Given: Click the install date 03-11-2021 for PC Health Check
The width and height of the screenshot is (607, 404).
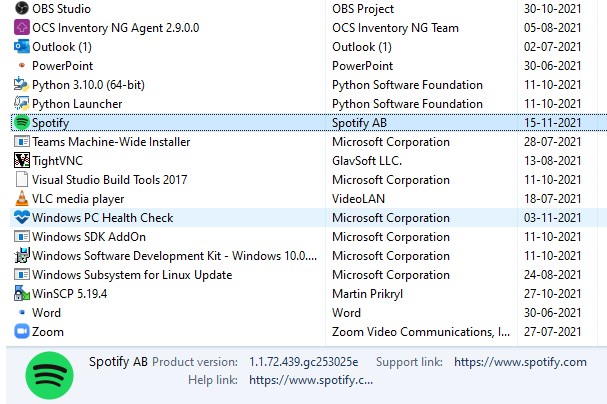Looking at the screenshot, I should (552, 217).
